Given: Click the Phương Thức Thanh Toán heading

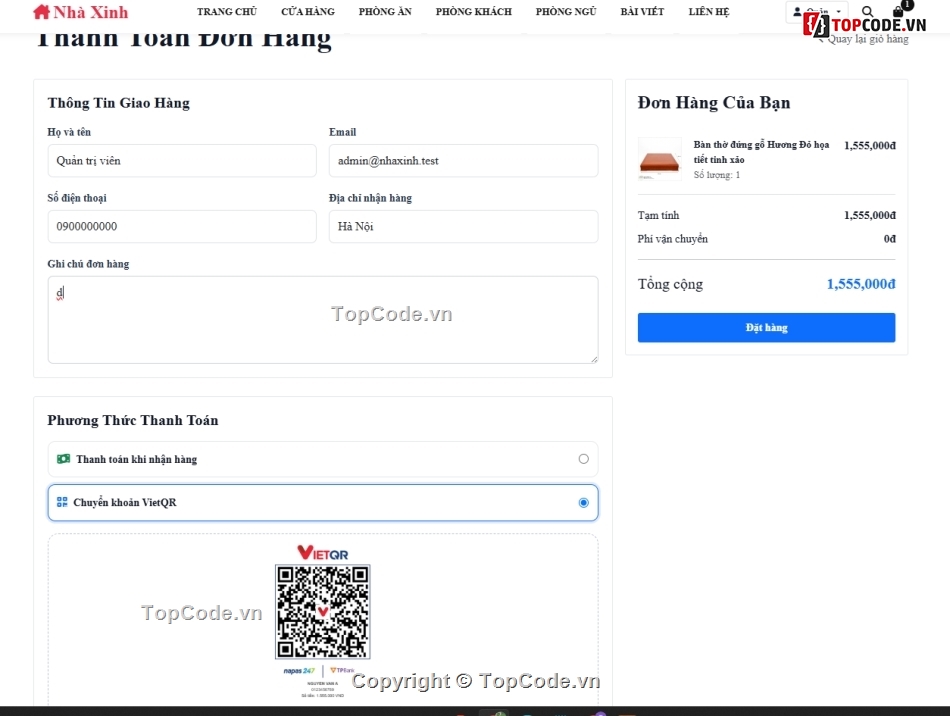Looking at the screenshot, I should (133, 420).
